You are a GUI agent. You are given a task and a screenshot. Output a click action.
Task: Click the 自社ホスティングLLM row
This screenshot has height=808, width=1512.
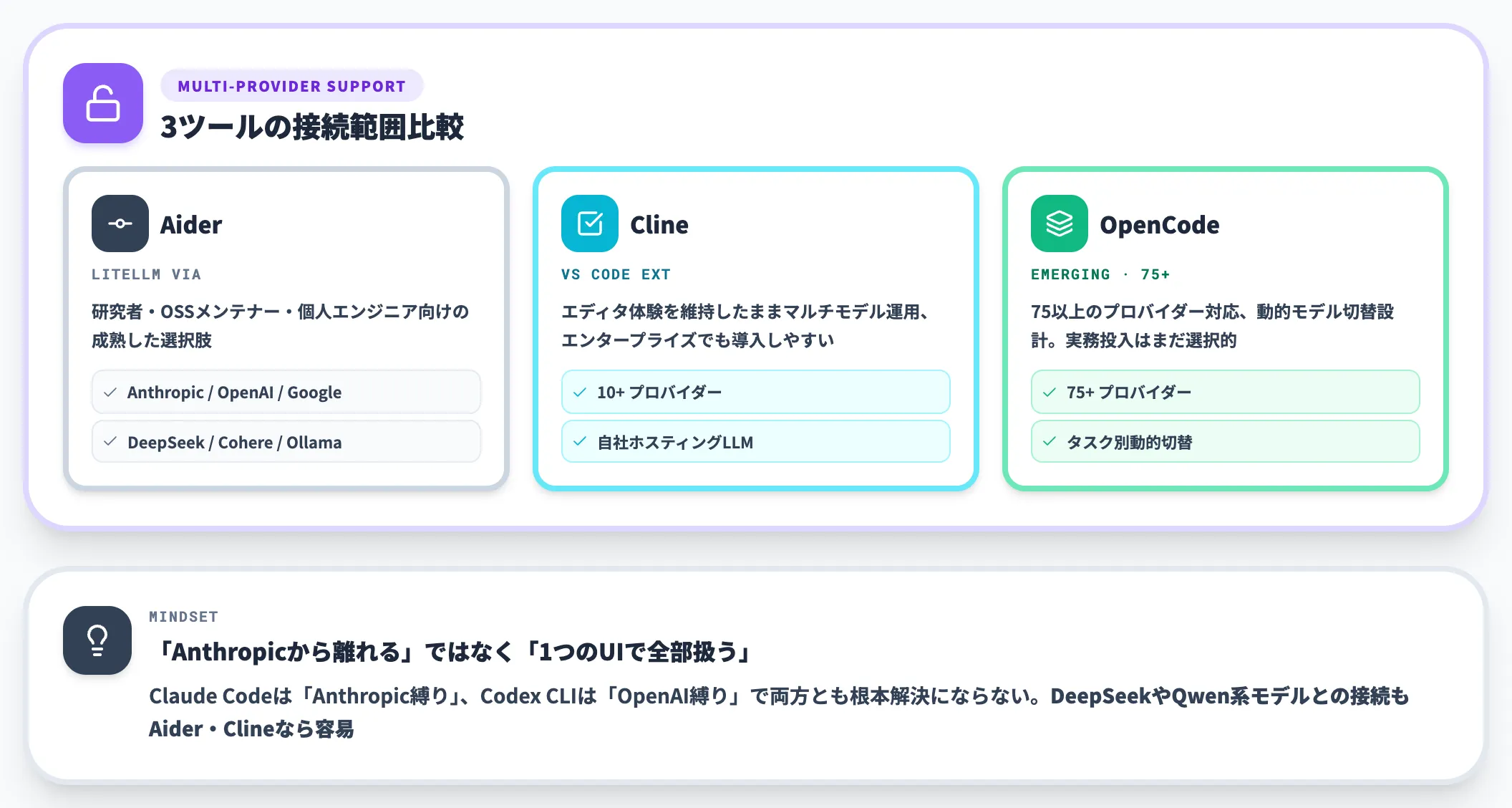point(756,441)
